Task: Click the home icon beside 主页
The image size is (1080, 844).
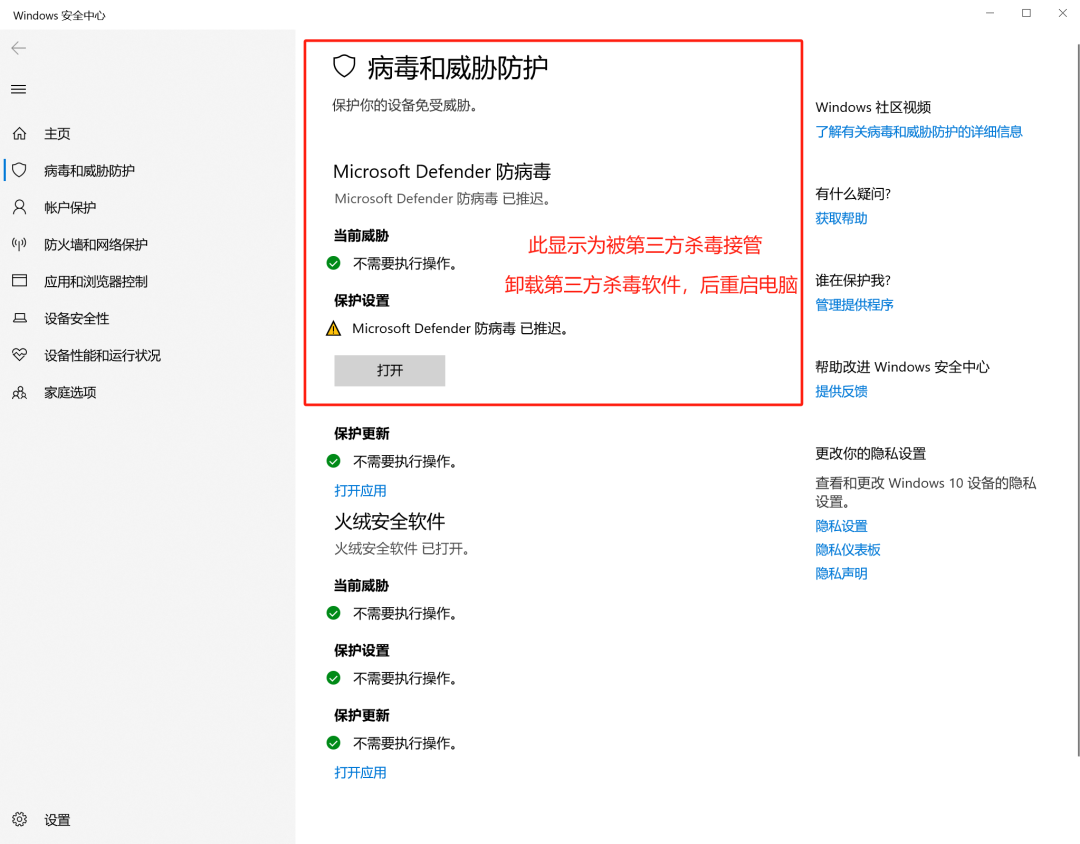Action: 19,133
